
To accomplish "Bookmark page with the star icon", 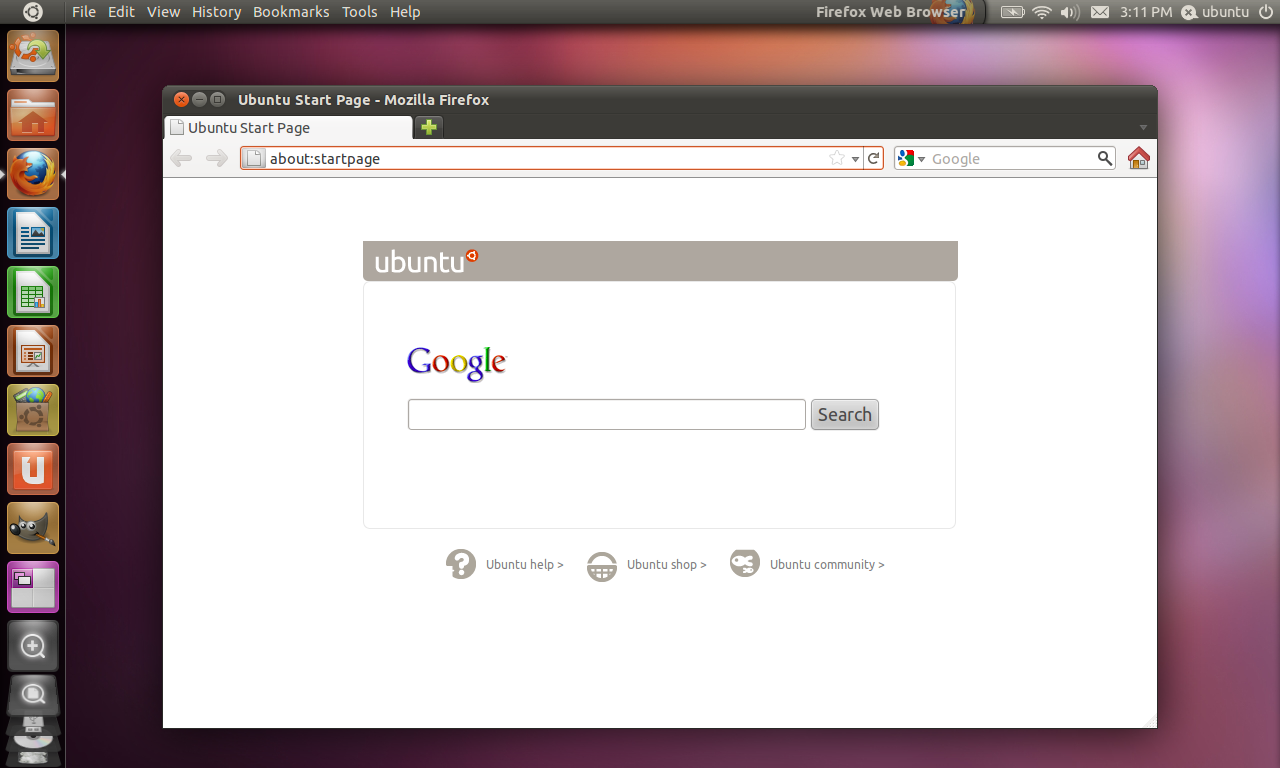I will [837, 158].
